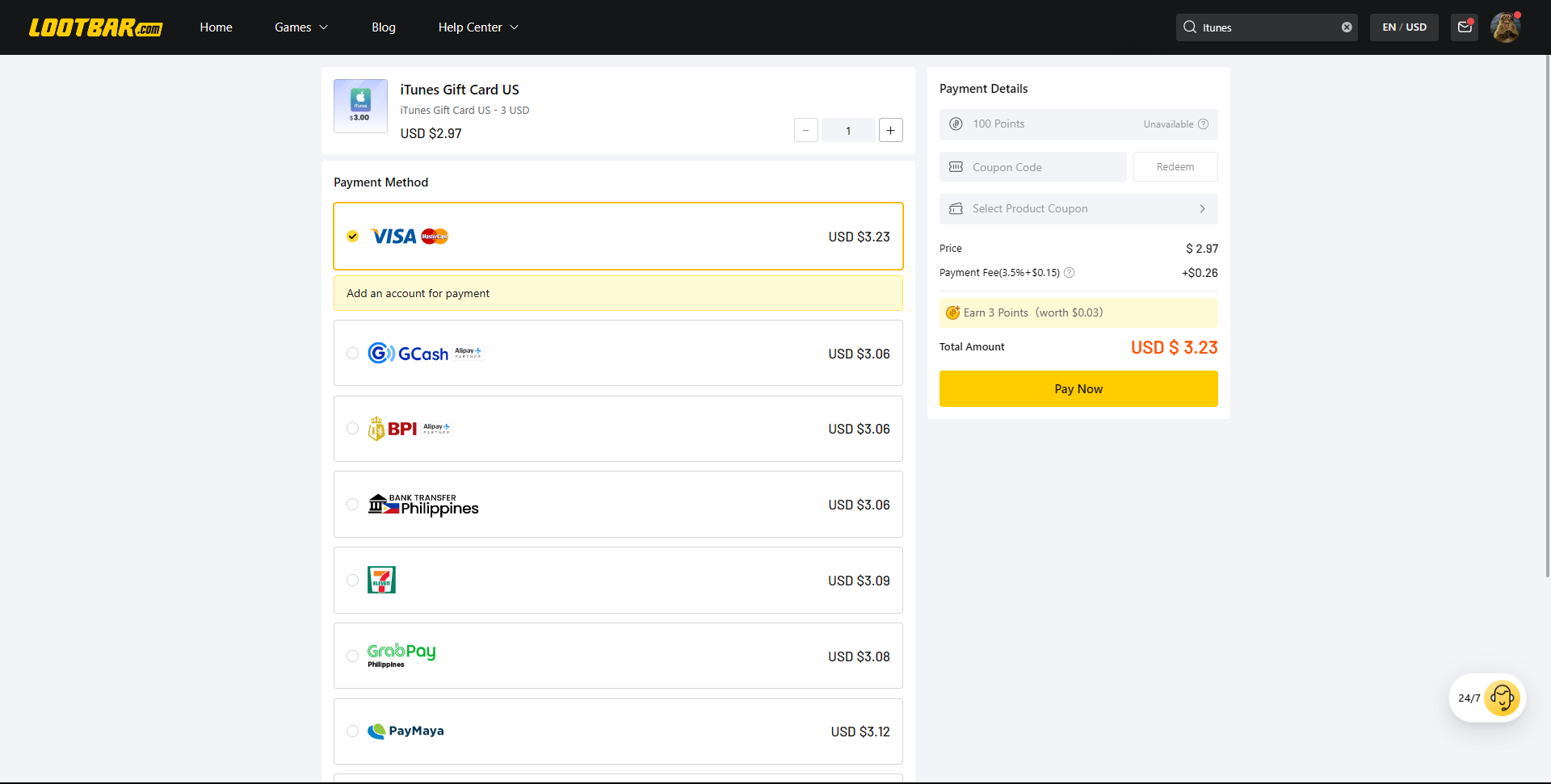Click the BPI bank logo
The height and width of the screenshot is (784, 1551).
coord(393,429)
